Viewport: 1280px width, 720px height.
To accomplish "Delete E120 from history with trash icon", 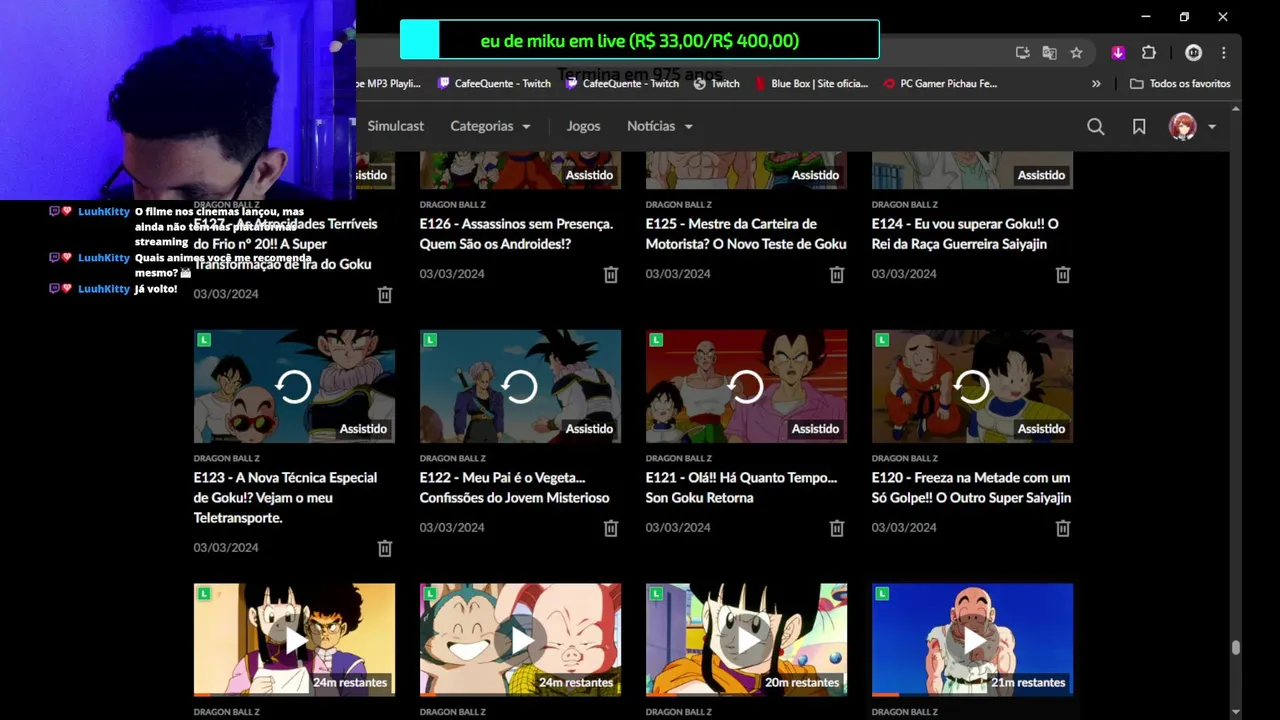I will (1063, 528).
